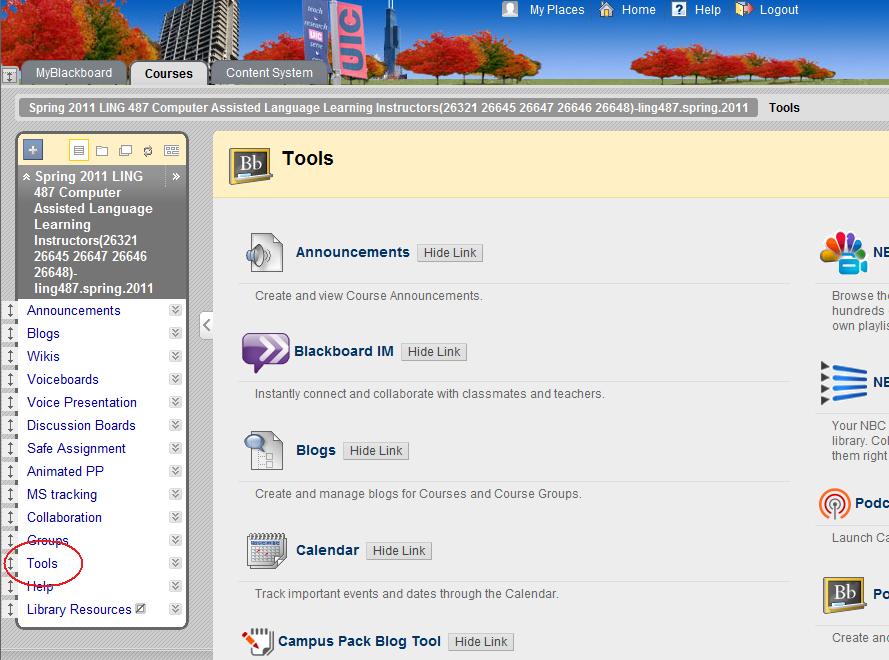This screenshot has height=660, width=889.
Task: Click the drag handle beside Announcements menu item
Action: [x=10, y=310]
